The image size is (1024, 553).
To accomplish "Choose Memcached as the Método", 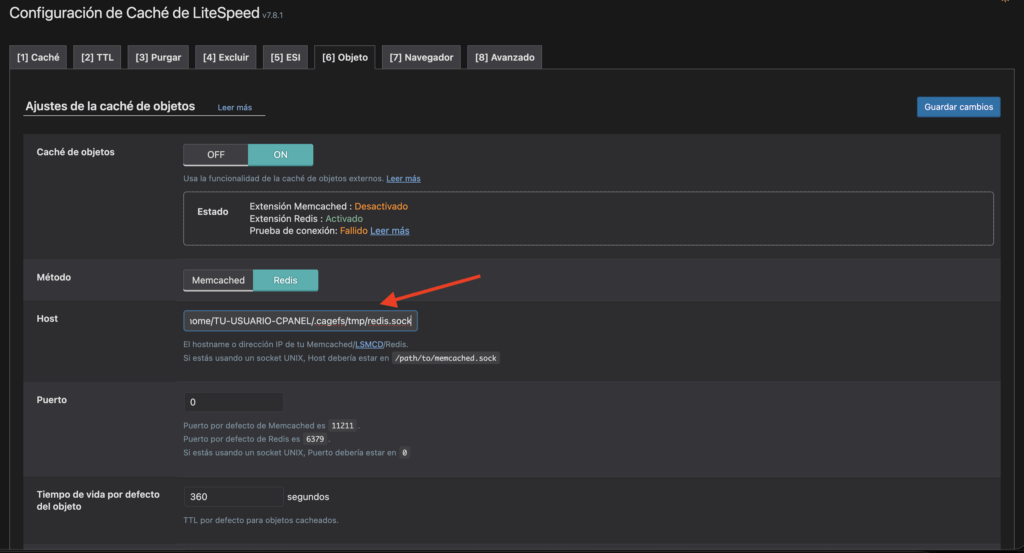I will coord(218,281).
